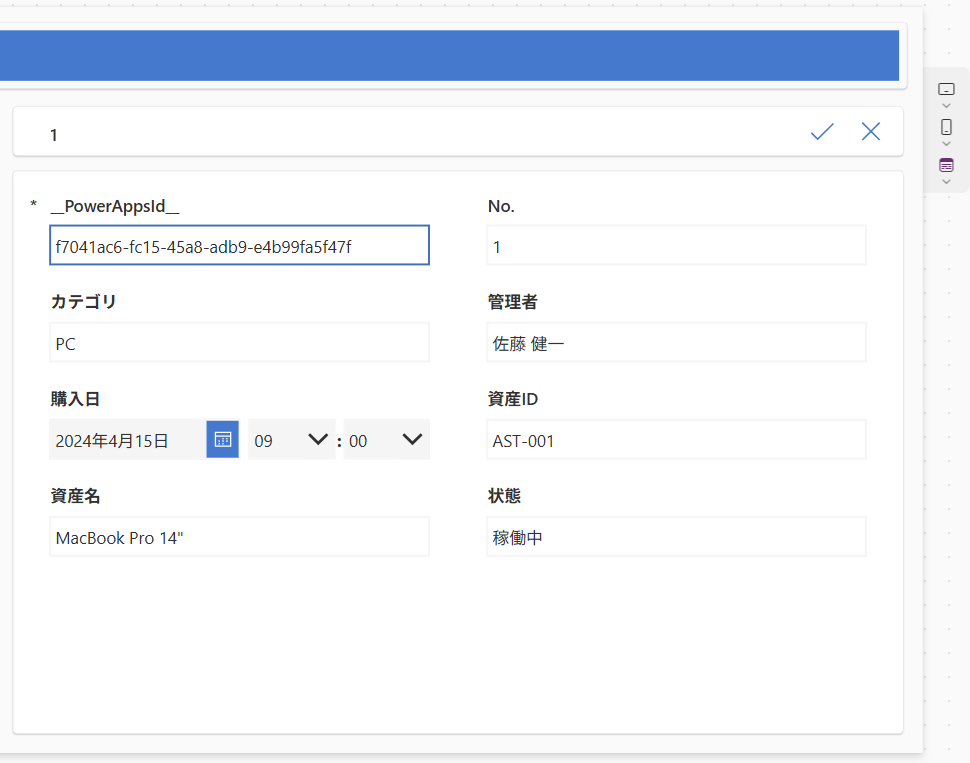Select the blue header bar at top

pyautogui.click(x=449, y=55)
